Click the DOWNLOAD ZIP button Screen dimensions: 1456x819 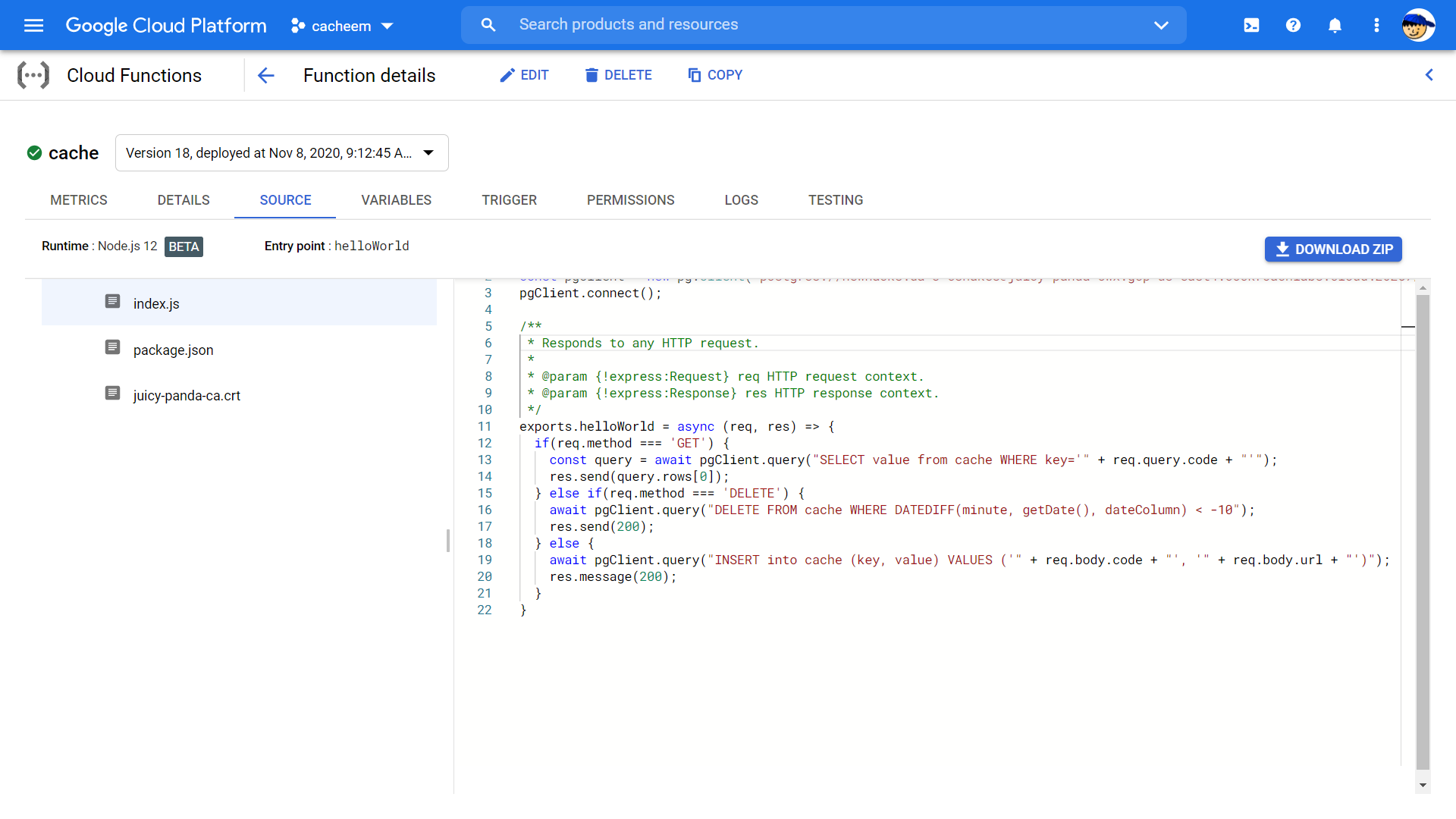[x=1332, y=249]
